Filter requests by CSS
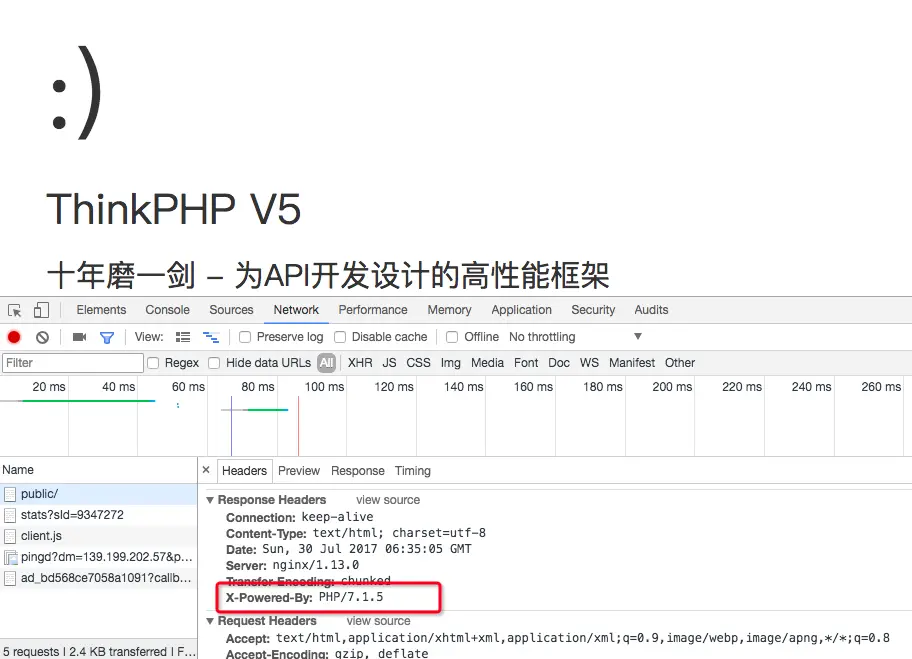Viewport: 912px width, 659px height. [x=418, y=363]
